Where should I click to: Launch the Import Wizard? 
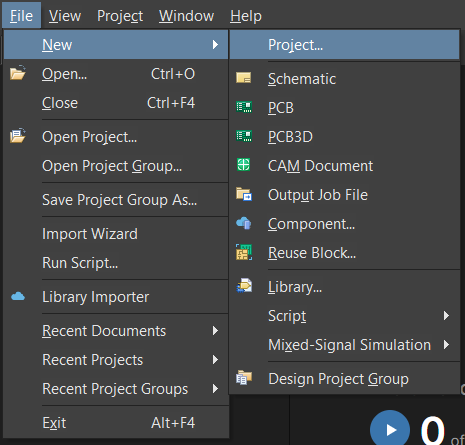116,234
